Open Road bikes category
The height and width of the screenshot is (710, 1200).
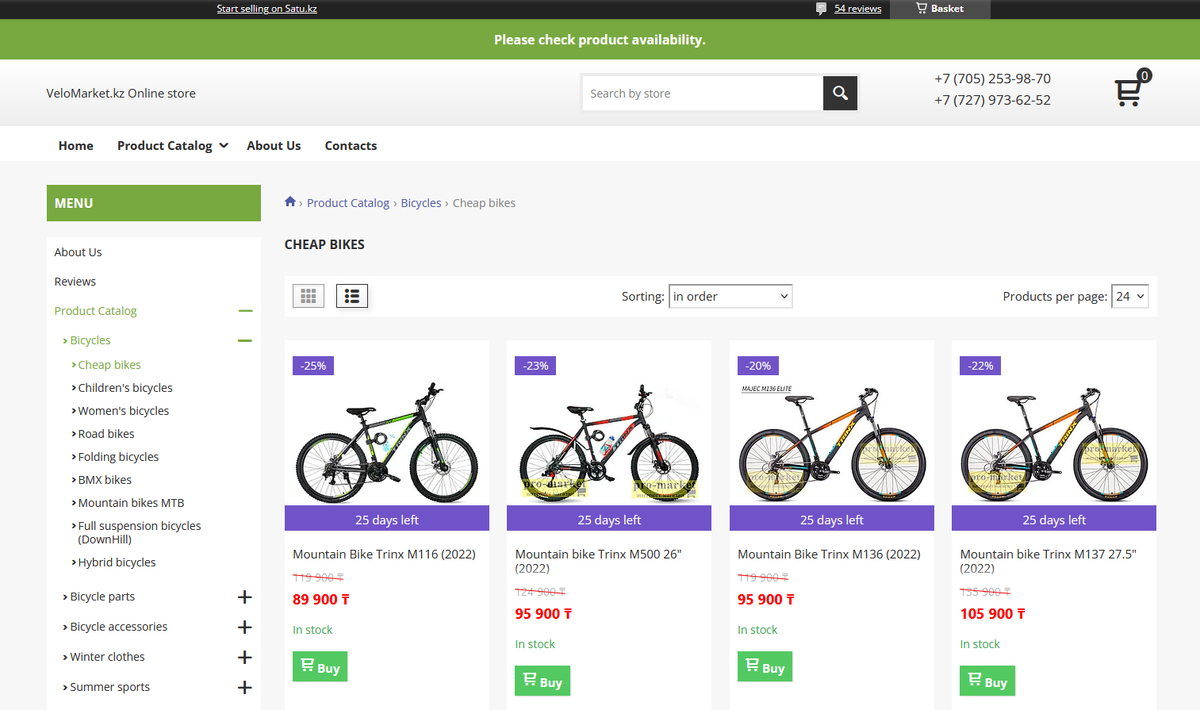click(x=106, y=434)
